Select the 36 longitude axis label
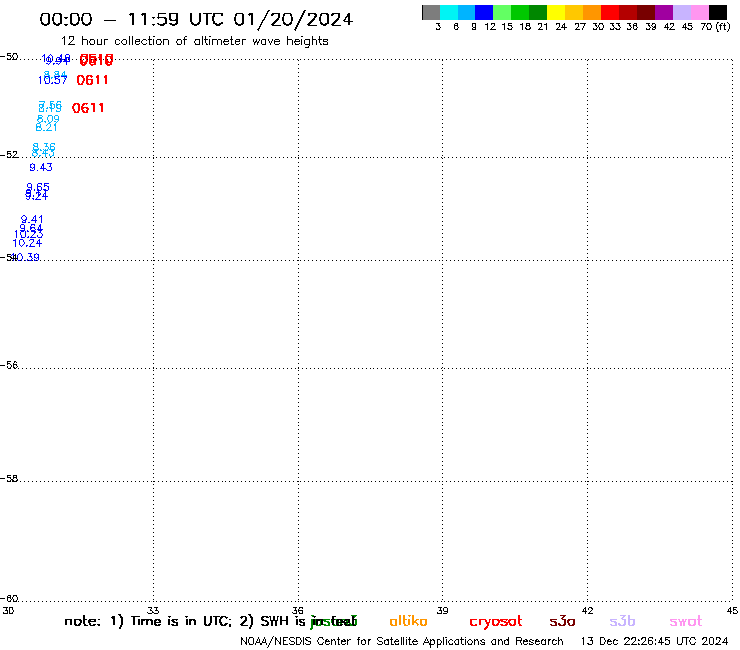This screenshot has width=740, height=650. click(298, 611)
